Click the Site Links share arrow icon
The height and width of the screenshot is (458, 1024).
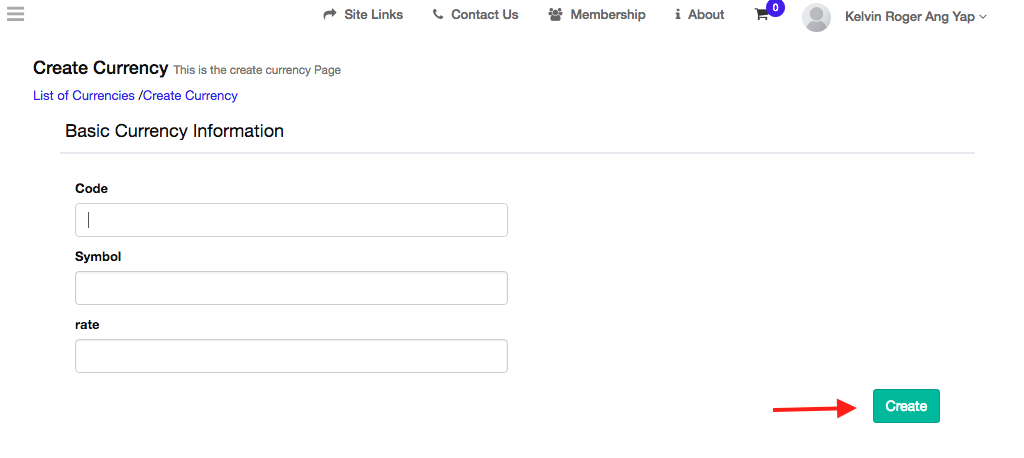[330, 15]
